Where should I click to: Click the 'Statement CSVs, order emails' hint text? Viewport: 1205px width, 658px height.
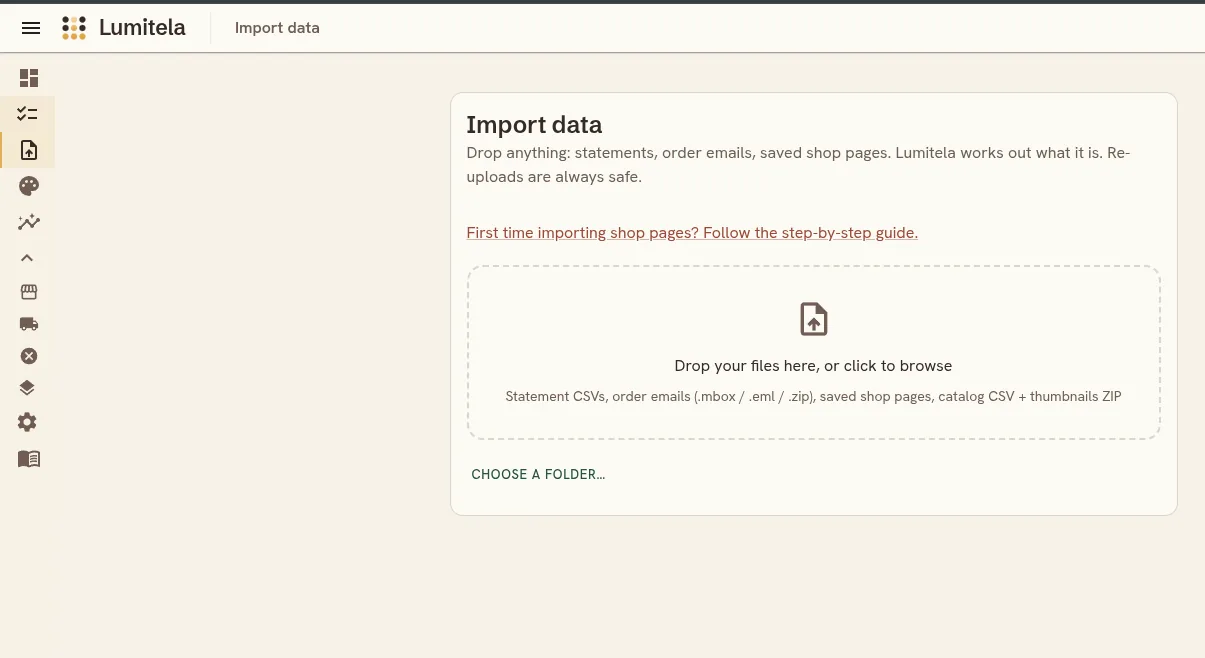pos(813,396)
